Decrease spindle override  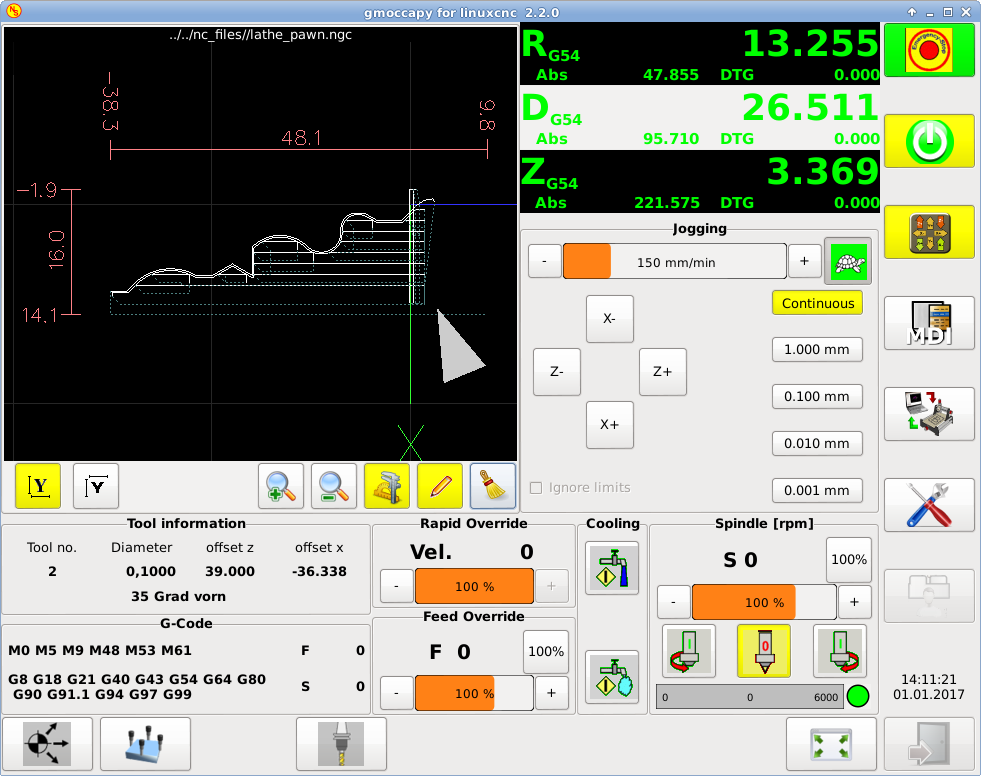(673, 602)
